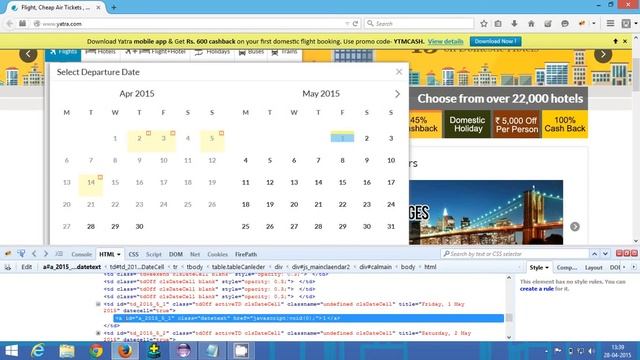The image size is (640, 360).
Task: Open the Windows Start button
Action: pyautogui.click(x=11, y=351)
